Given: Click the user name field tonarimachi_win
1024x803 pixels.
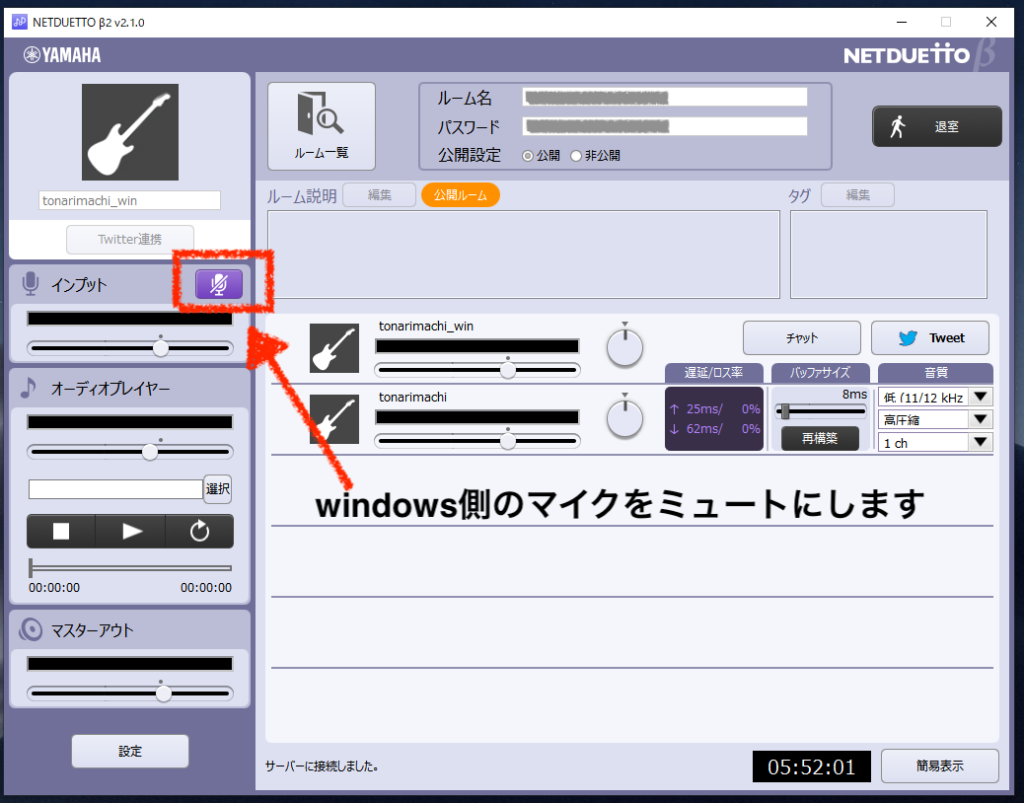Looking at the screenshot, I should [129, 200].
